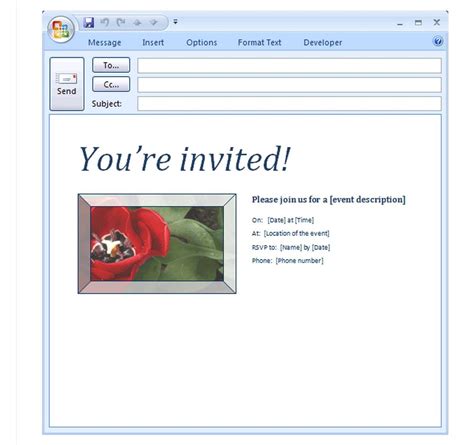Open address book with To... button
This screenshot has height=445, width=474.
(111, 65)
